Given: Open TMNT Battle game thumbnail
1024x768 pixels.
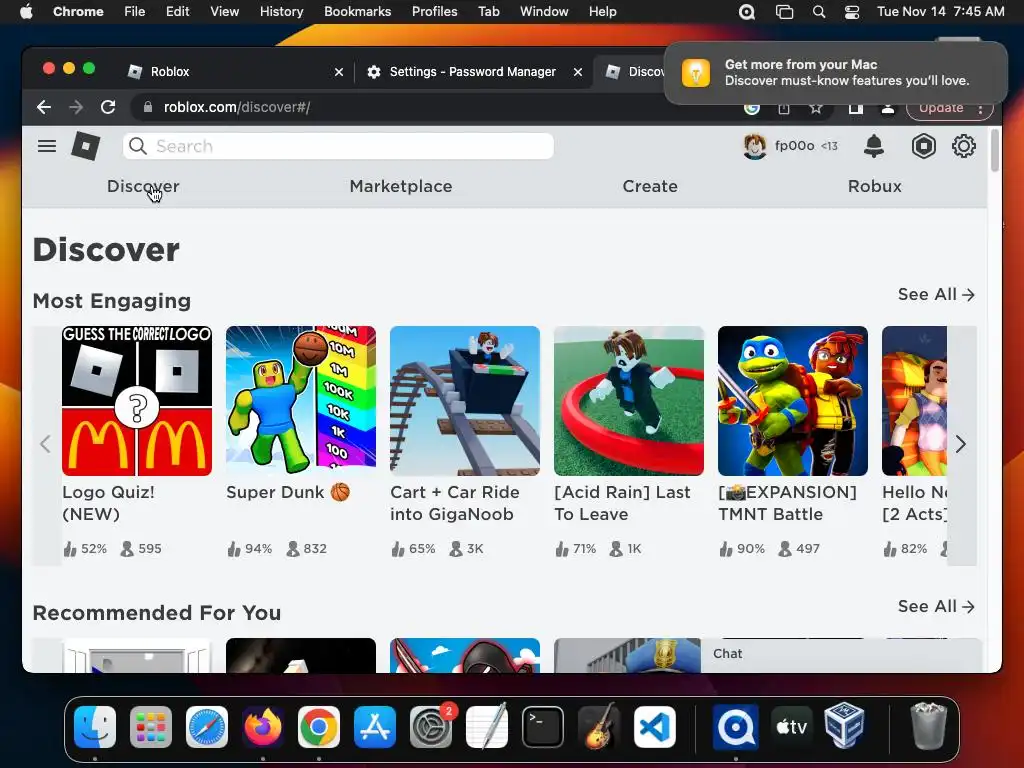Looking at the screenshot, I should (x=793, y=401).
